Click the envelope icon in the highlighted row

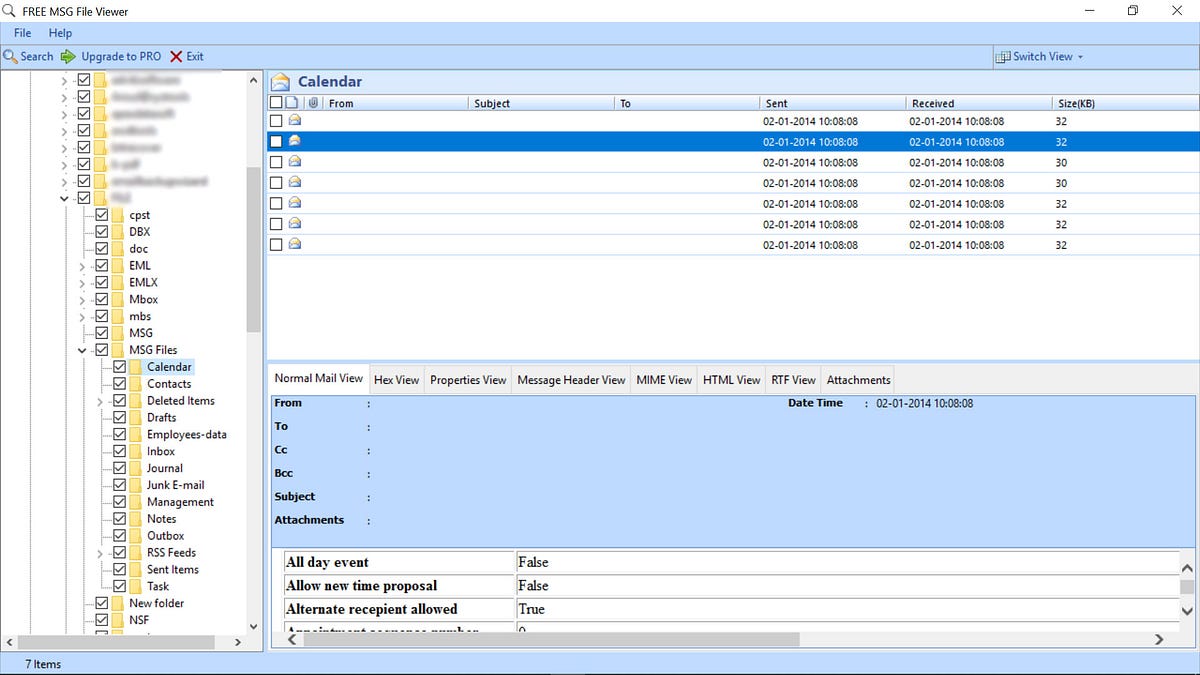[295, 141]
